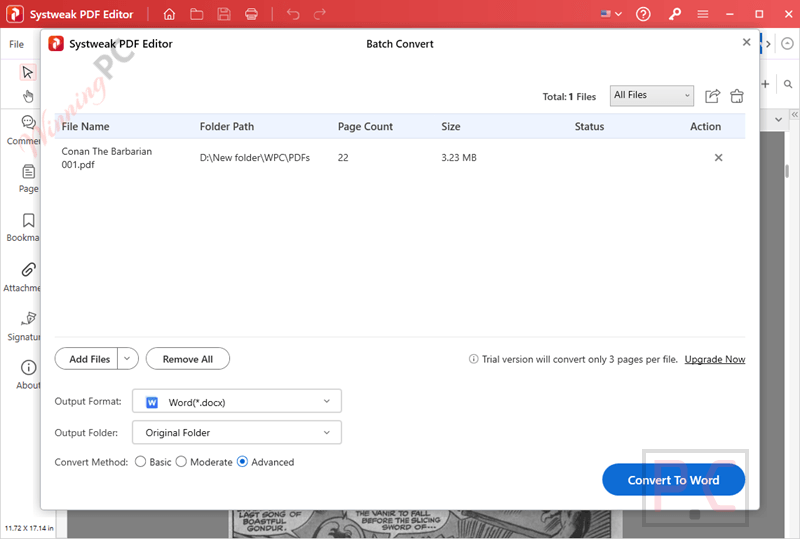This screenshot has width=800, height=539.
Task: Remove Conan The Barbarian 001.pdf from list
Action: pyautogui.click(x=718, y=158)
